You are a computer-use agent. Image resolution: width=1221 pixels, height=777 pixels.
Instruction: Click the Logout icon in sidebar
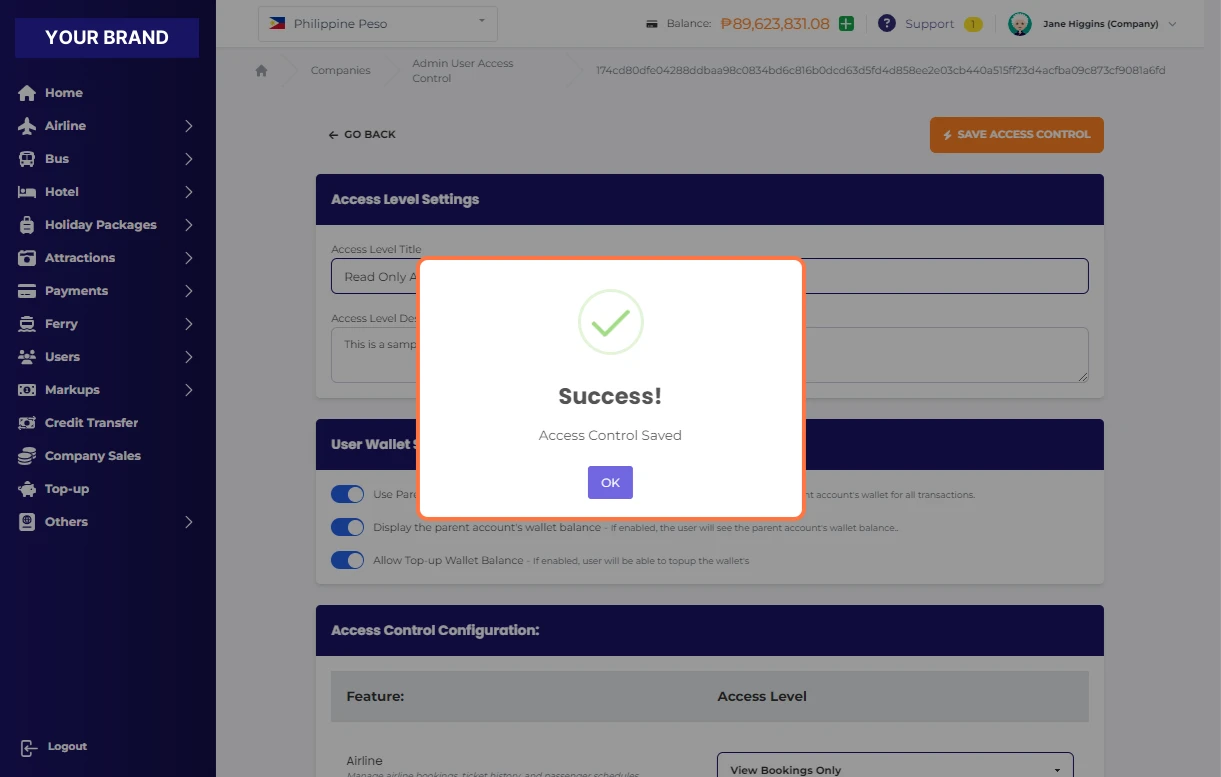point(28,747)
